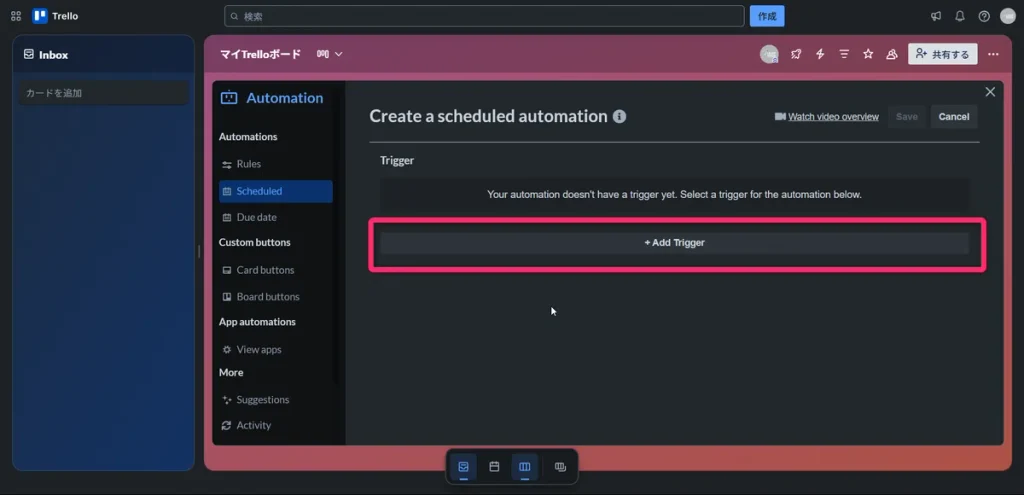Open the automation lightning bolt icon

tap(820, 54)
